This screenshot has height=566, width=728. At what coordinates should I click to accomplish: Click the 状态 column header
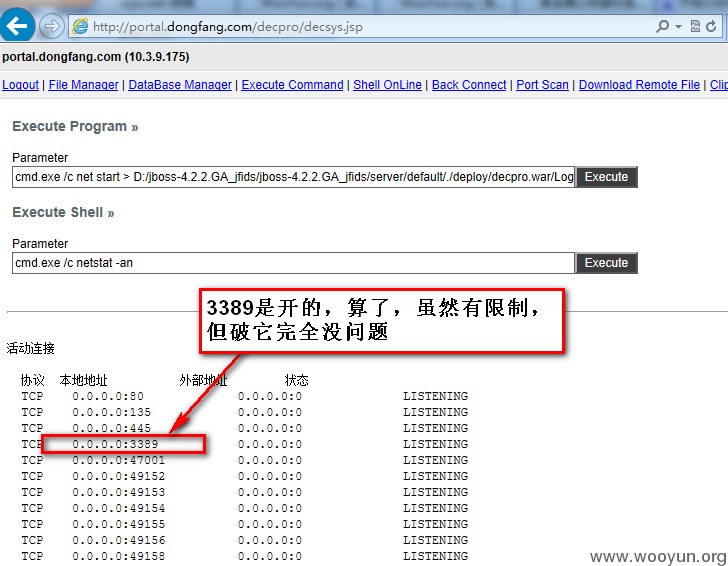tap(297, 380)
